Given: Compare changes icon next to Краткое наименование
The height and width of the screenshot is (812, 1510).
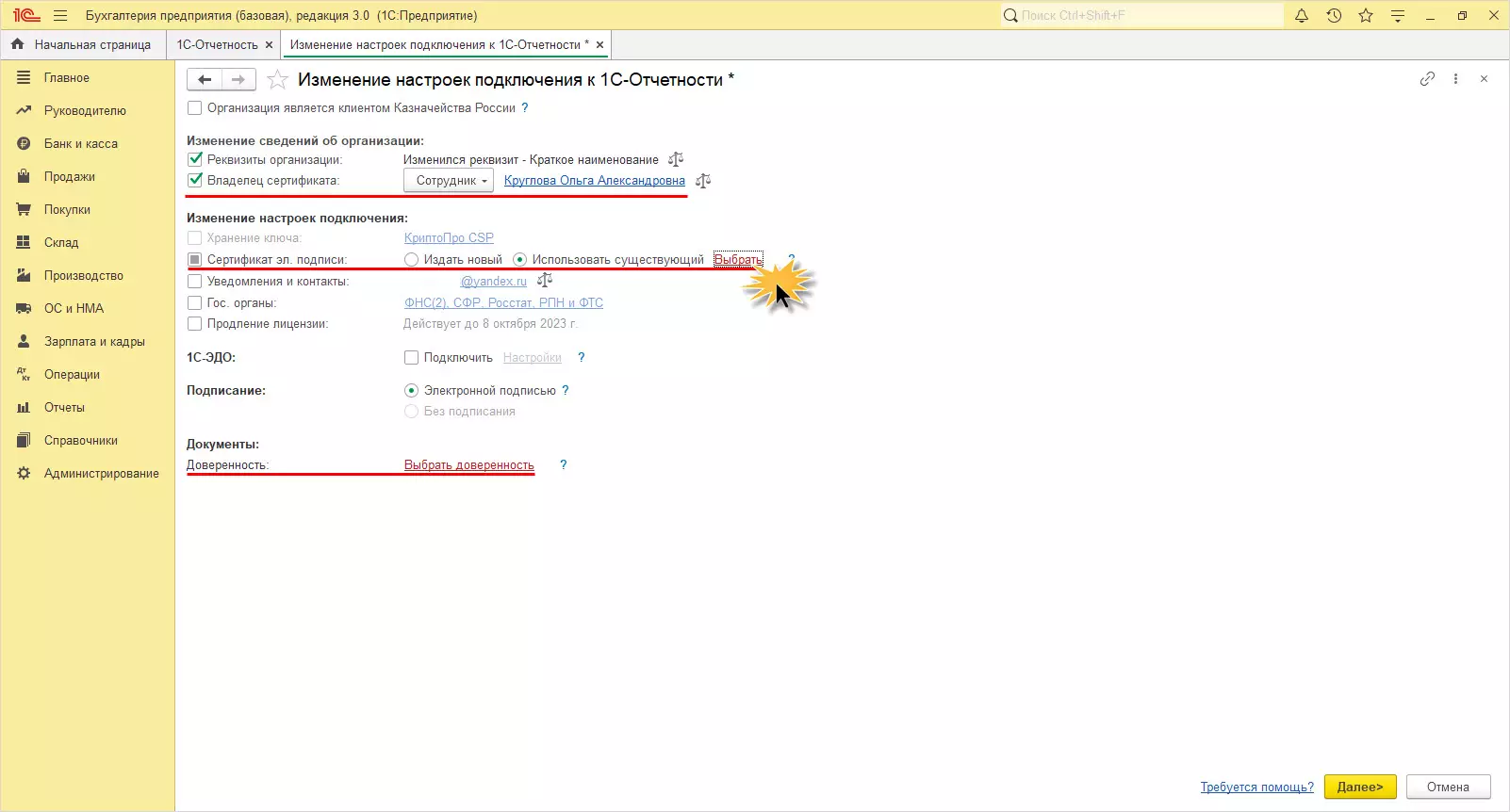Looking at the screenshot, I should pos(676,159).
